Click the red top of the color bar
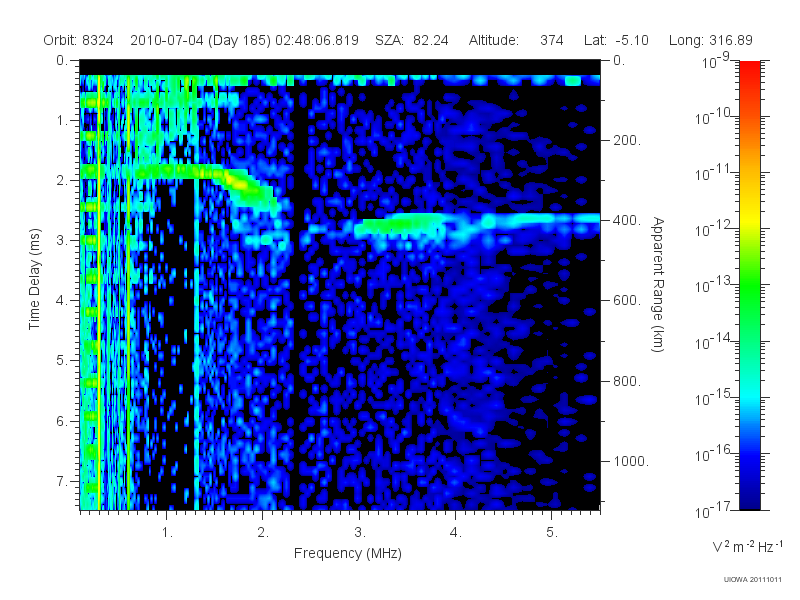 tap(750, 69)
